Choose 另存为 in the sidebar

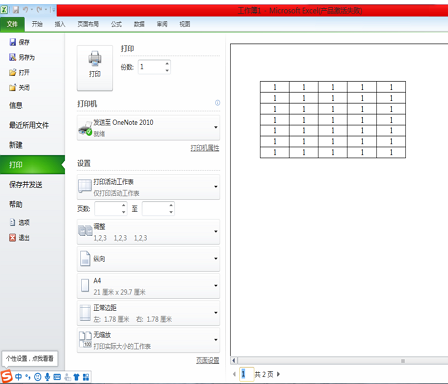22,57
